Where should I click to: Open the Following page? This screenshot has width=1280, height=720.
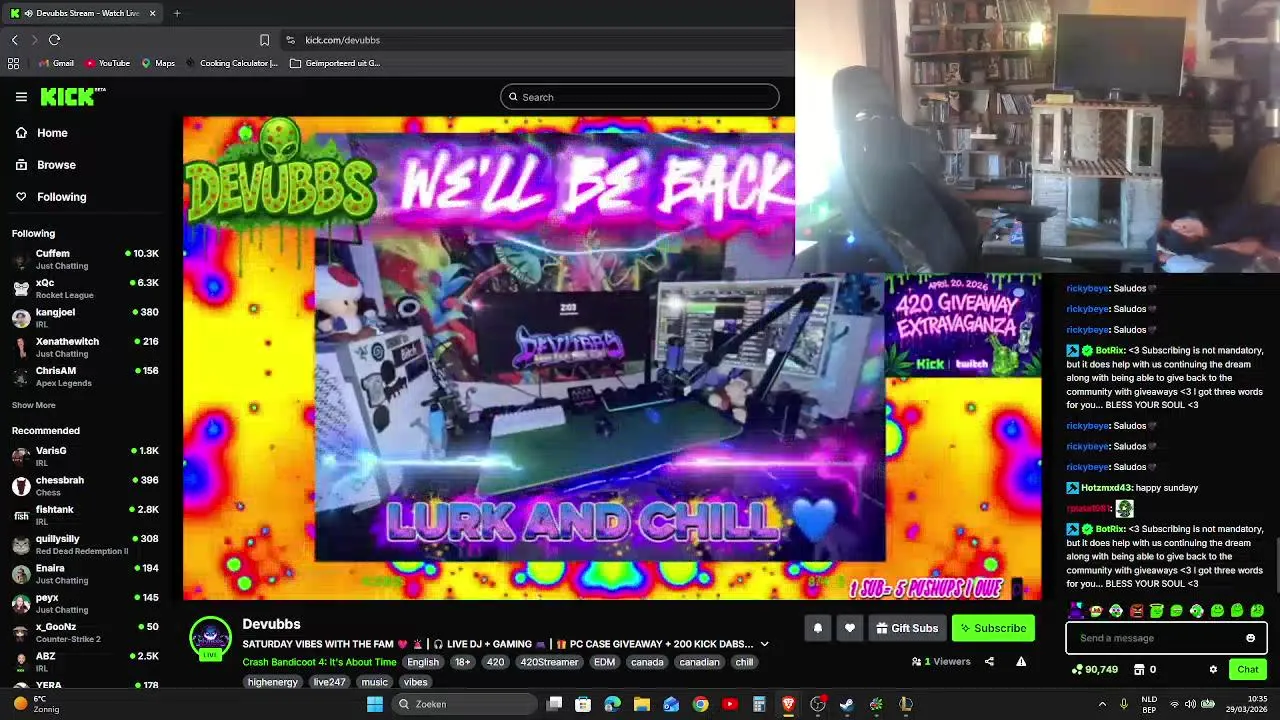coord(62,197)
